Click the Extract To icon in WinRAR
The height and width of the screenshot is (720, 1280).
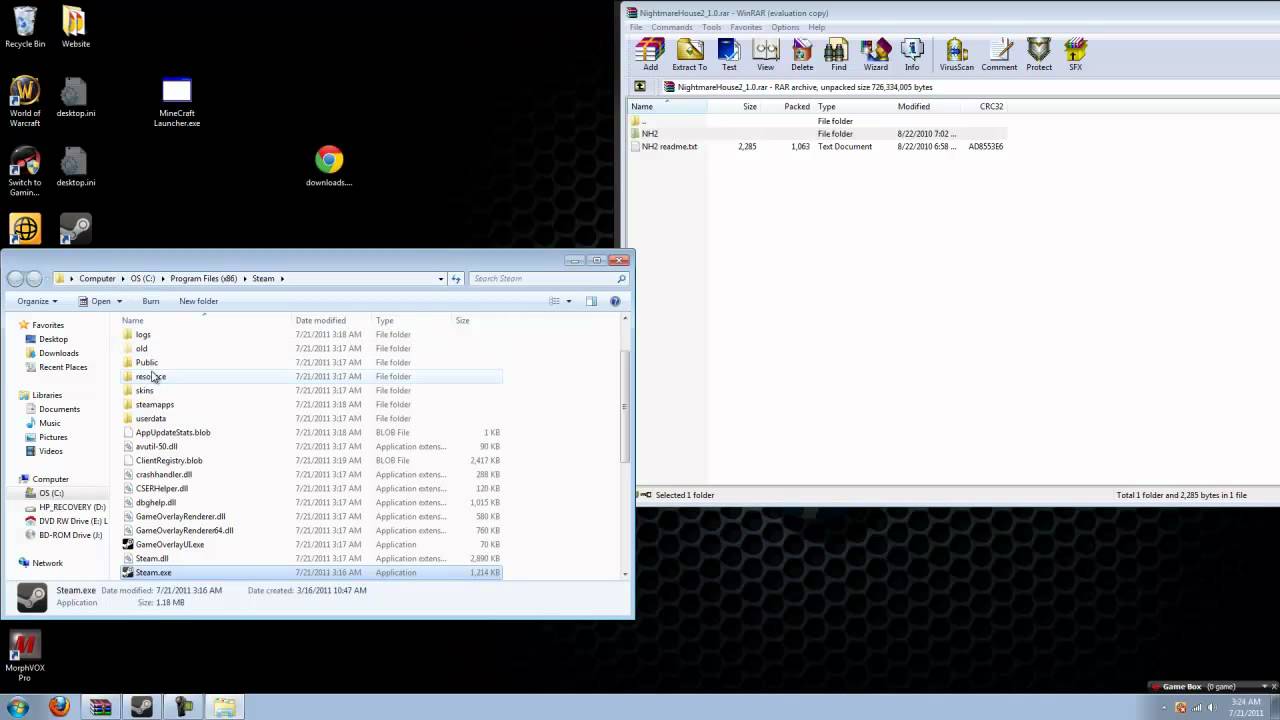pos(689,55)
